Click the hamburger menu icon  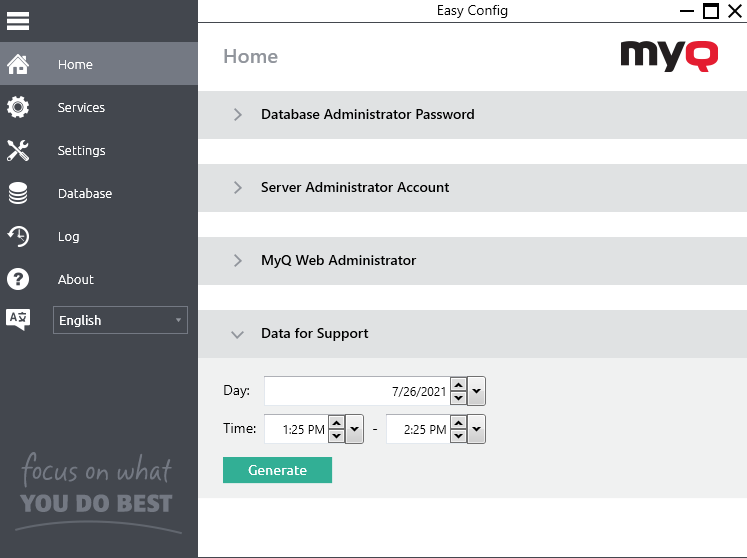click(18, 20)
